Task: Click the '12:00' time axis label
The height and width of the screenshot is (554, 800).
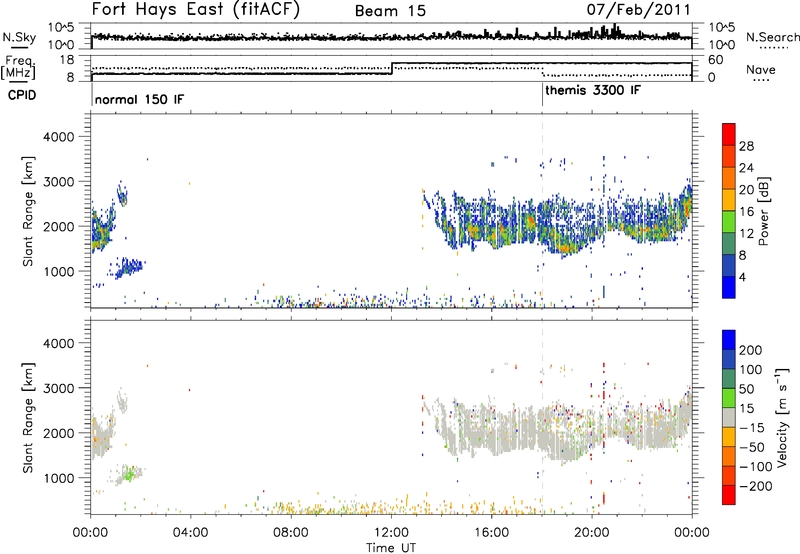Action: point(391,533)
